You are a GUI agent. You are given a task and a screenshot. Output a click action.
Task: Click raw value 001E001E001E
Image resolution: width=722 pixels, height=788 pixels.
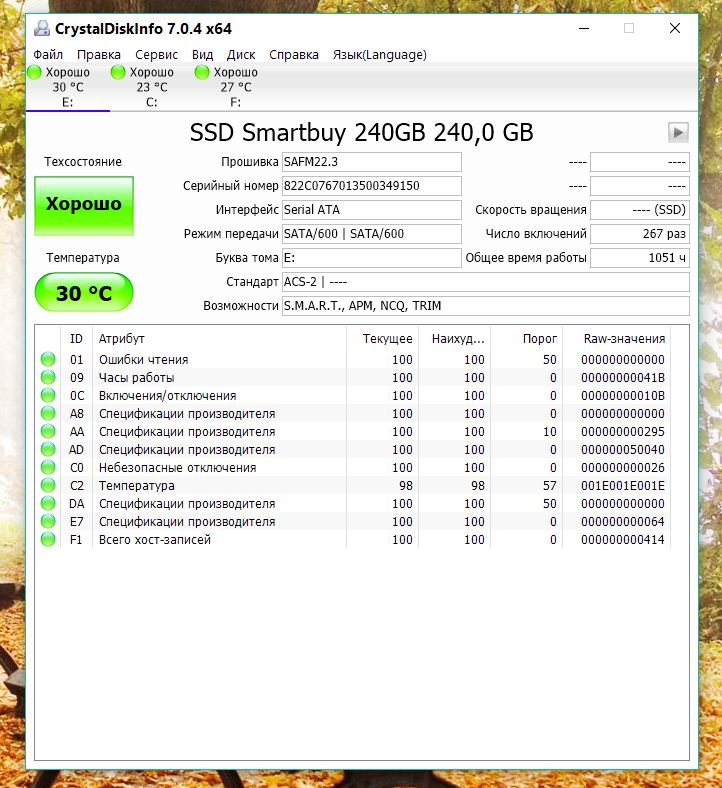623,485
